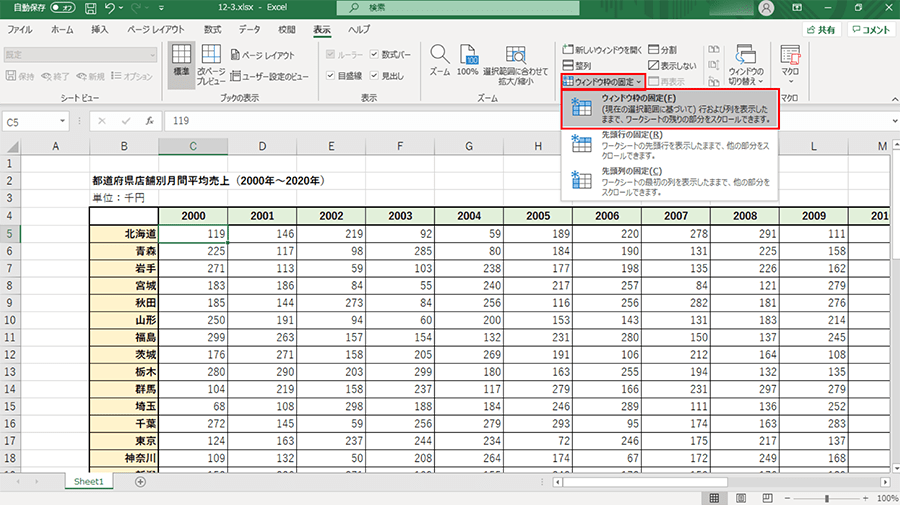Open the ホーム tab

click(62, 30)
